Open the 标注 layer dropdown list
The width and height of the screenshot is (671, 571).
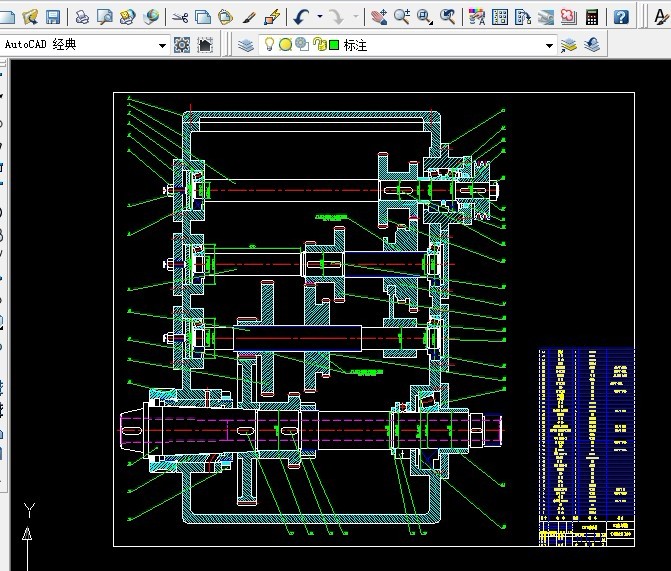549,45
